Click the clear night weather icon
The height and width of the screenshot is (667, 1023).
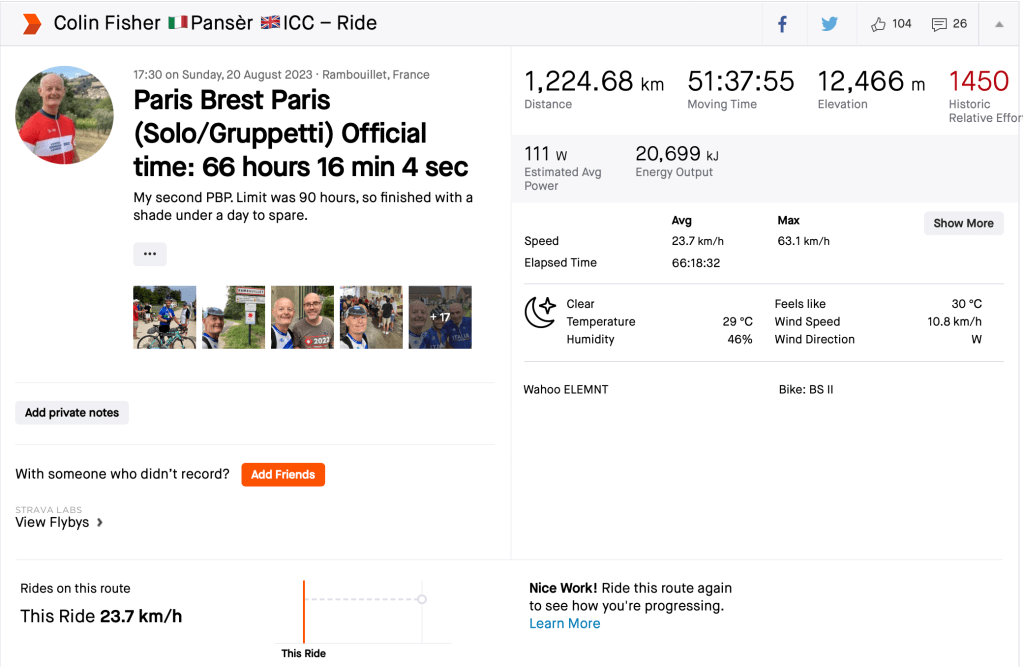click(x=540, y=312)
